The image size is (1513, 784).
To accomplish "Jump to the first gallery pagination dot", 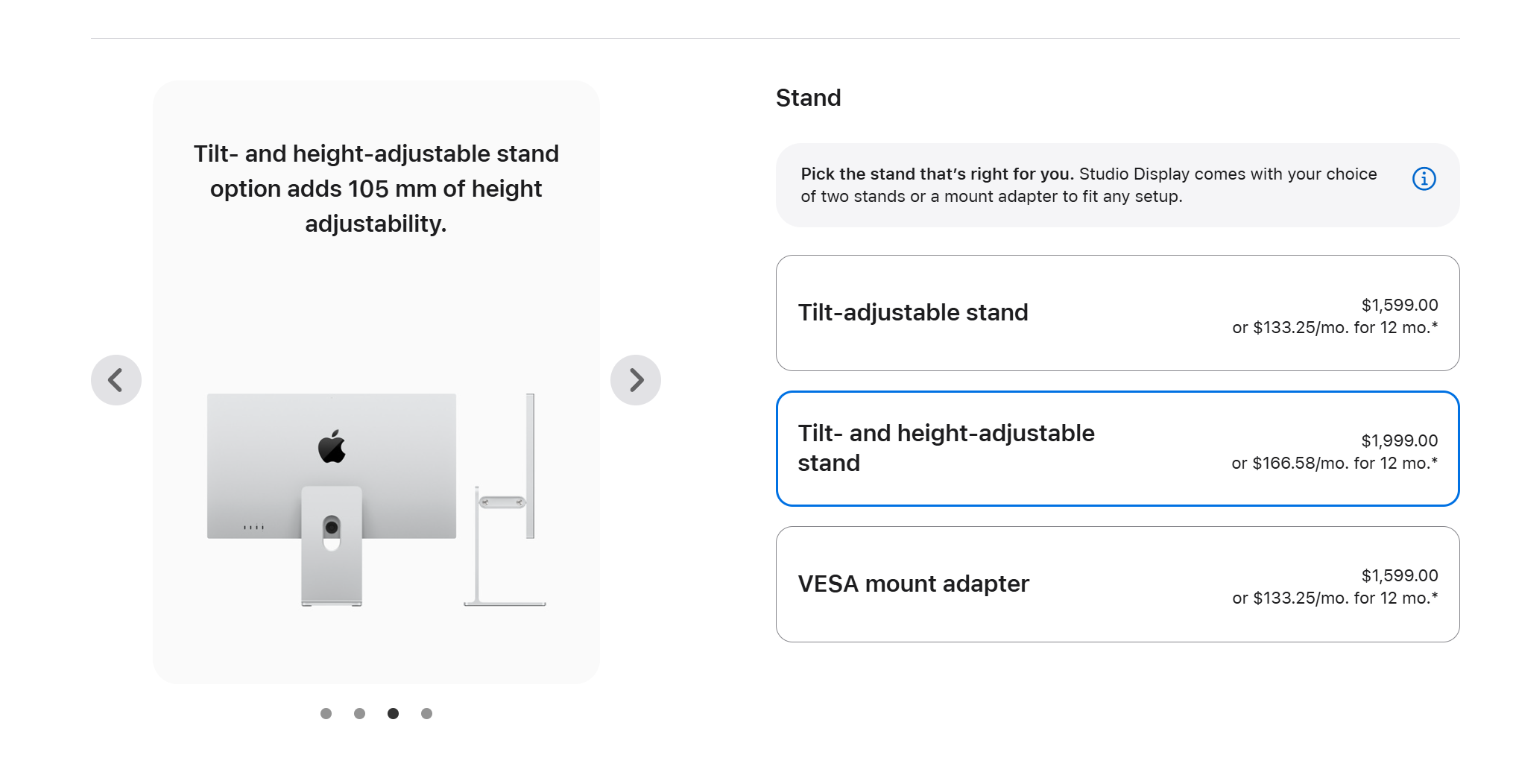I will 326,713.
